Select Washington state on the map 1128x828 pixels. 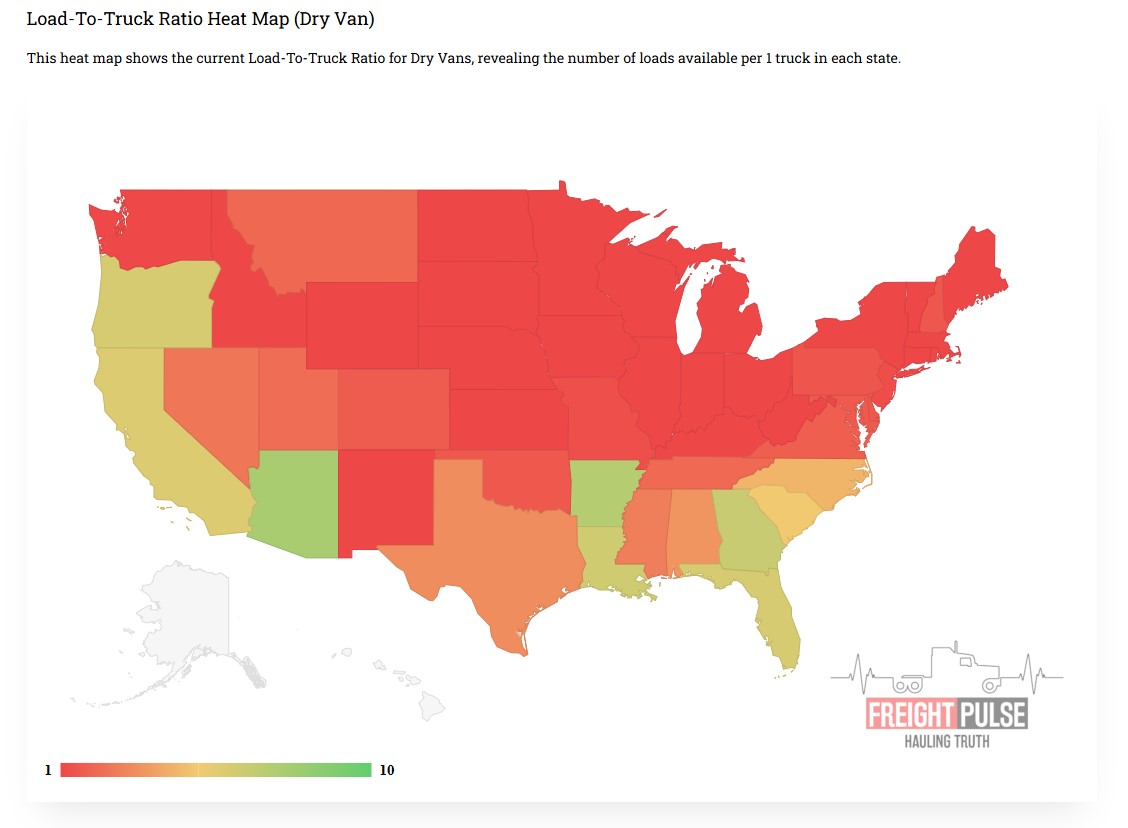pyautogui.click(x=160, y=230)
